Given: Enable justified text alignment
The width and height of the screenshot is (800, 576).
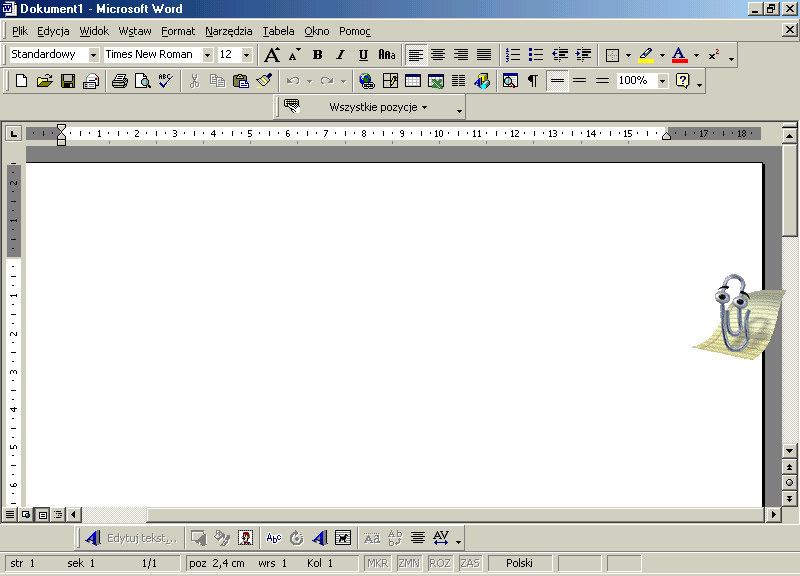Looking at the screenshot, I should [x=484, y=55].
